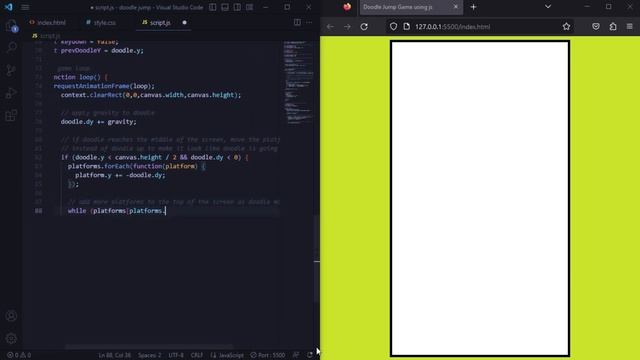Open a new Firefox tab
This screenshot has width=640, height=360.
pos(473,7)
